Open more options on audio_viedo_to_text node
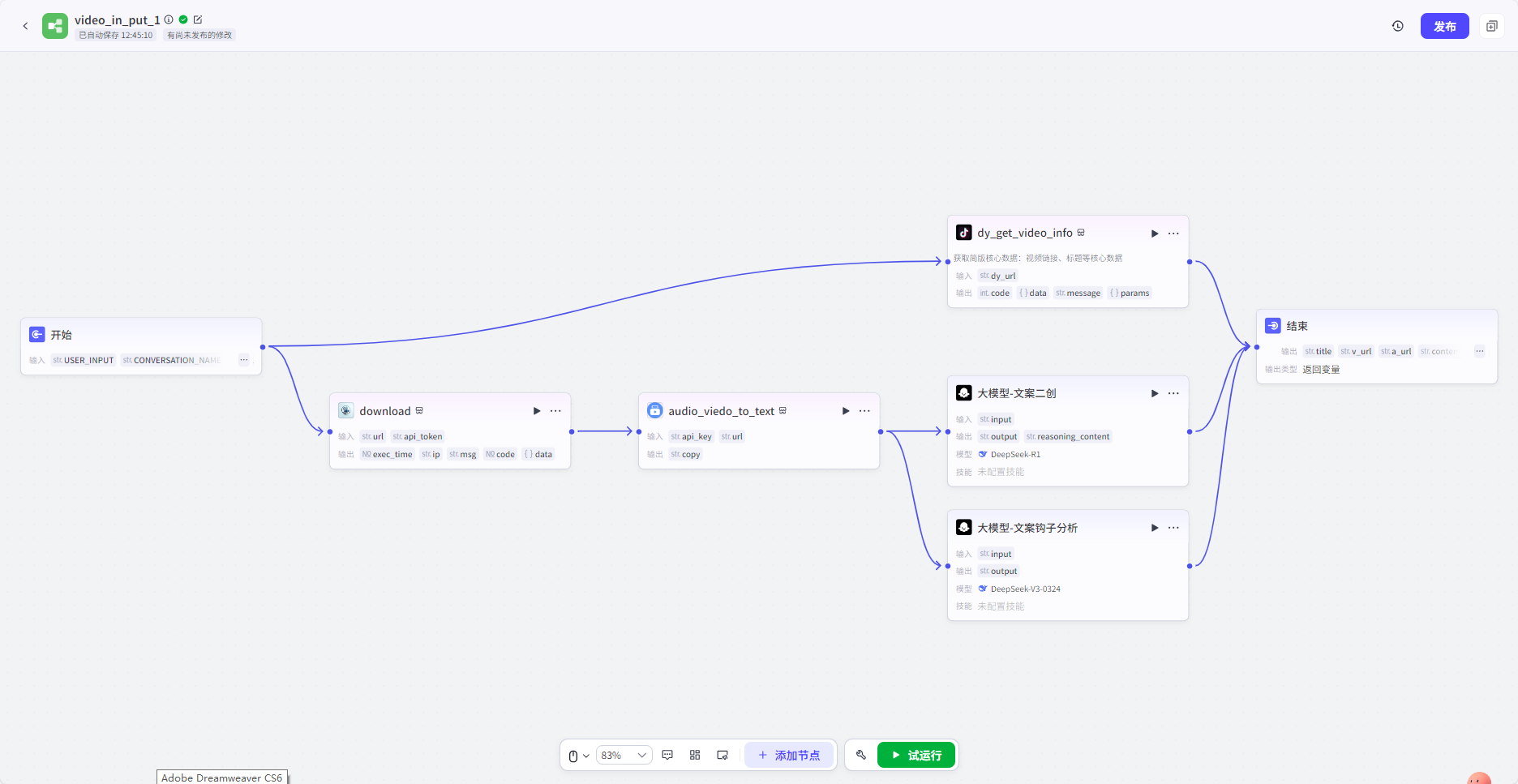Screen dimensions: 1518x784 point(864,411)
